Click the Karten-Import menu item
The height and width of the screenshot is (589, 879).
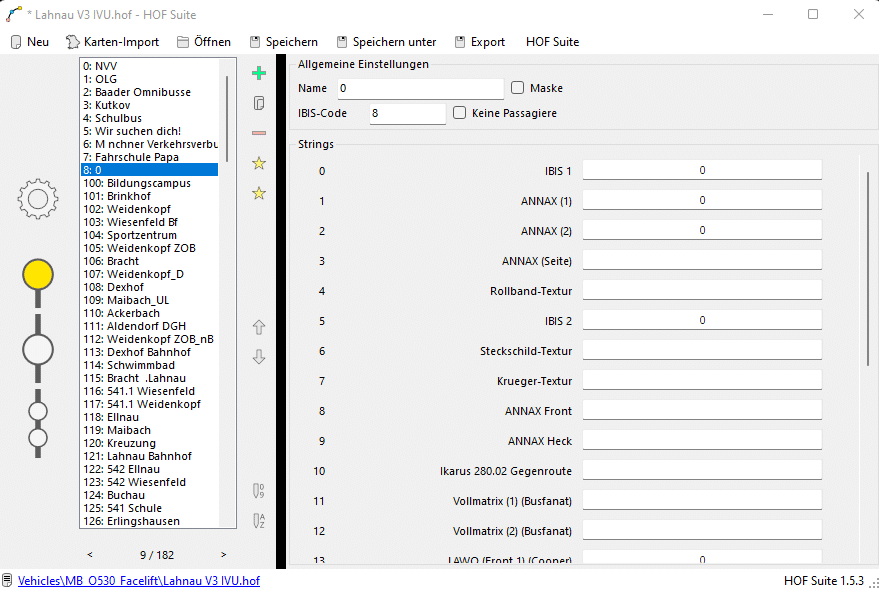[112, 42]
